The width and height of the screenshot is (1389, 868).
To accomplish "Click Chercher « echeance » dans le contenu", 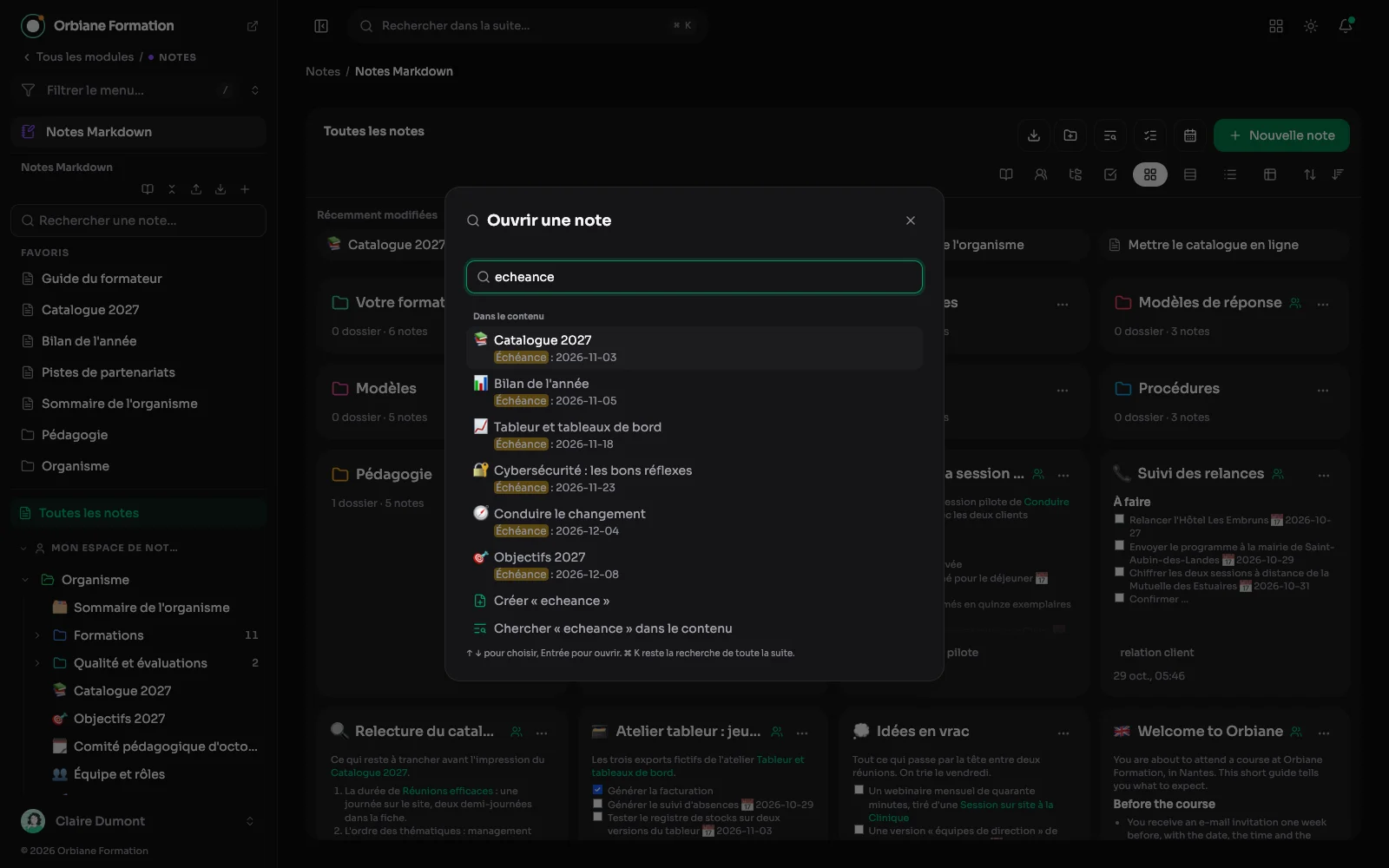I will coord(694,628).
